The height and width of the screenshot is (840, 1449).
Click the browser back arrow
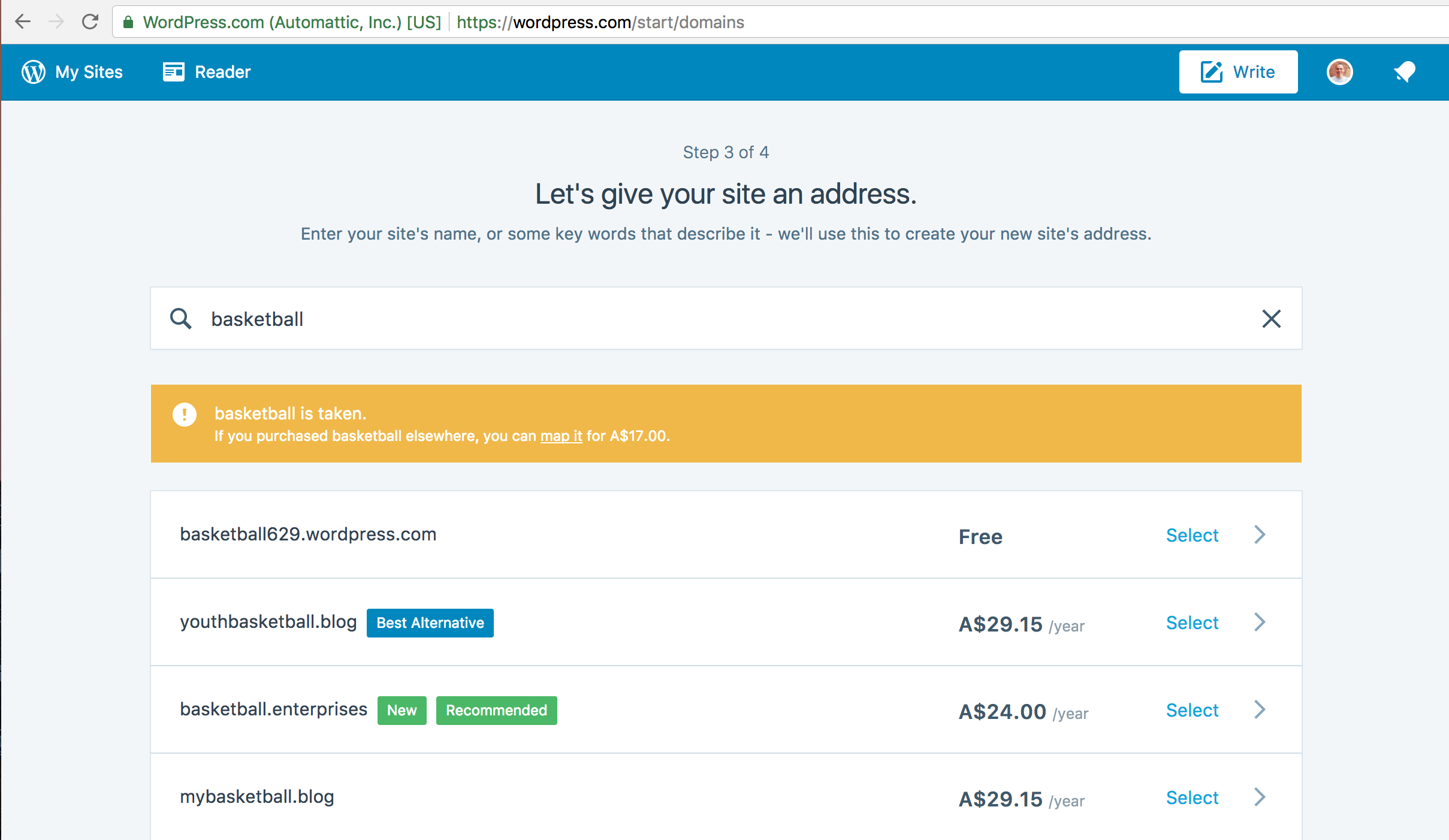(x=23, y=22)
